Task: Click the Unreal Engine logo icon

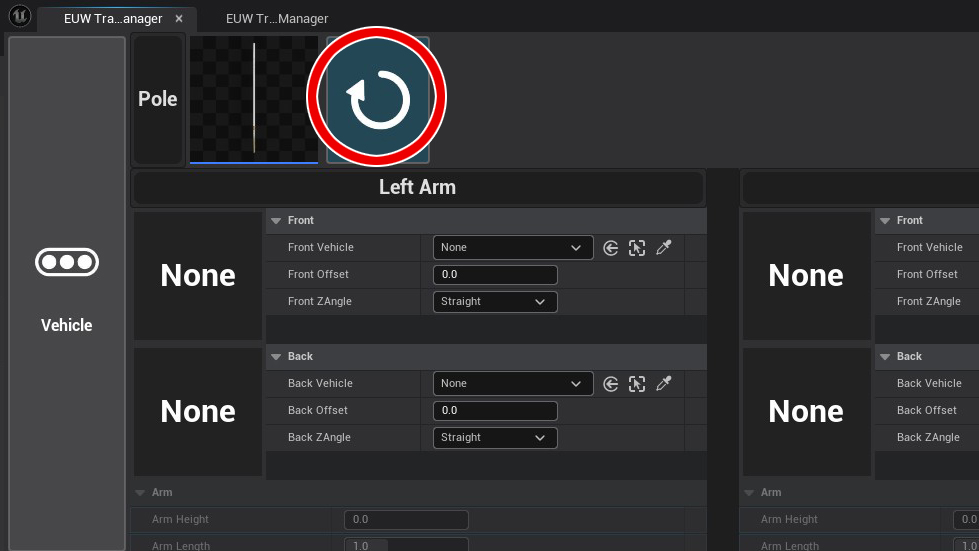Action: (x=20, y=17)
